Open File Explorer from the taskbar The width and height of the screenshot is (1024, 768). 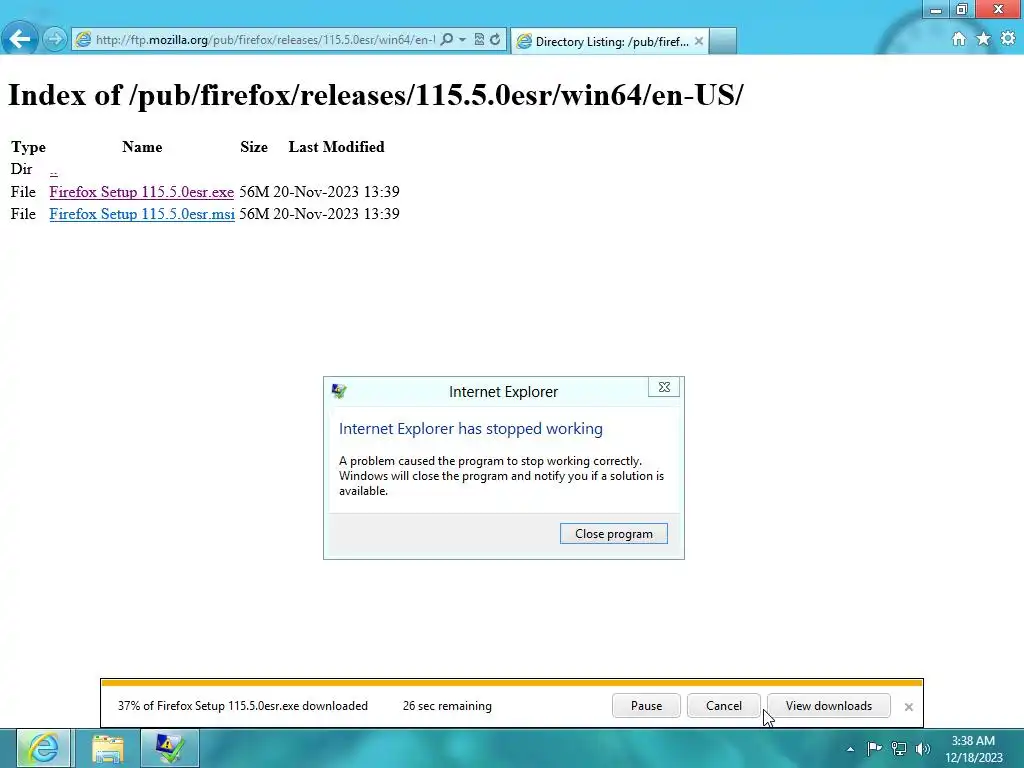click(108, 748)
